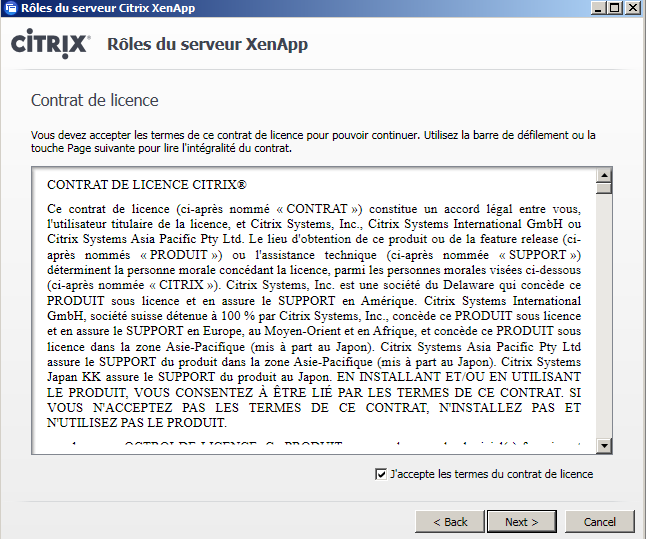Click the "CONTRAT DE LICENCE CITRIX®" heading text
Viewport: 646px width, 539px height.
[147, 185]
